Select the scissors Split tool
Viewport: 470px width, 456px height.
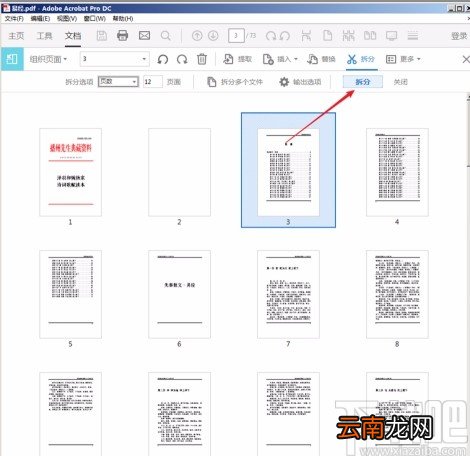pyautogui.click(x=361, y=59)
